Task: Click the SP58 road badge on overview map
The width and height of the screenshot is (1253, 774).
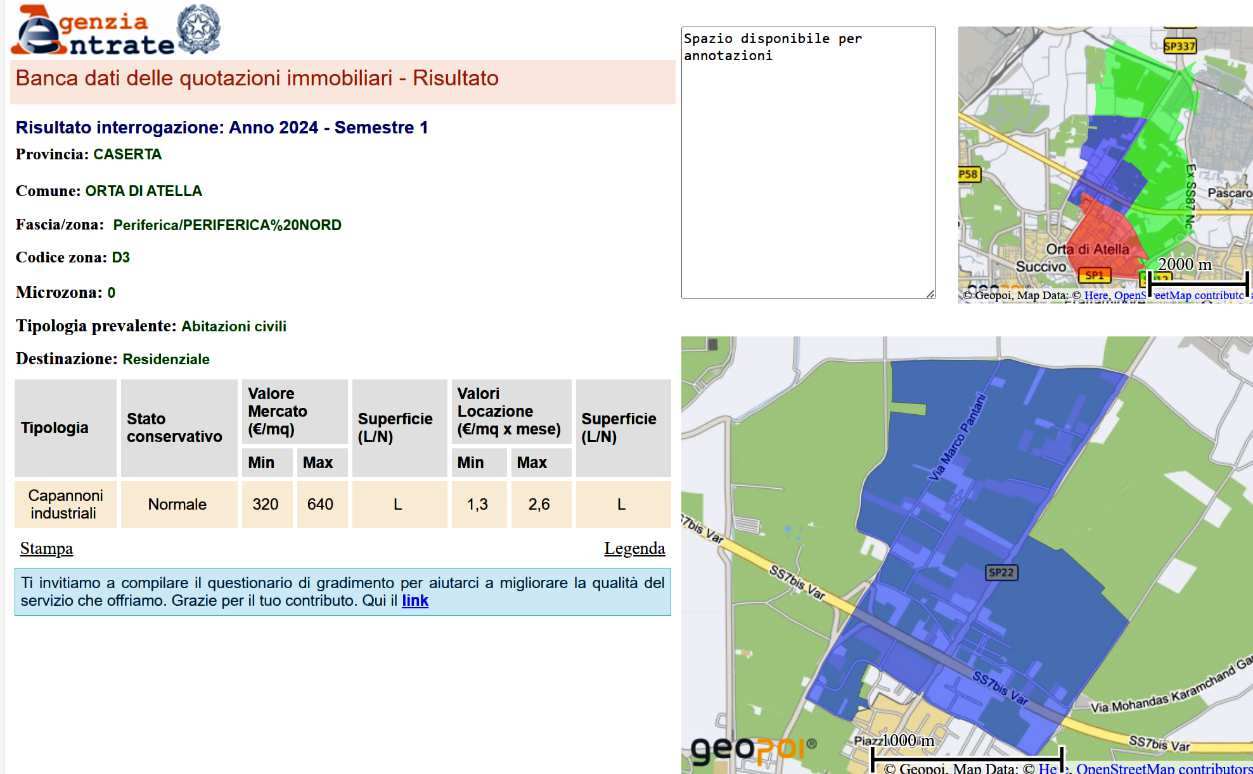Action: pyautogui.click(x=968, y=175)
